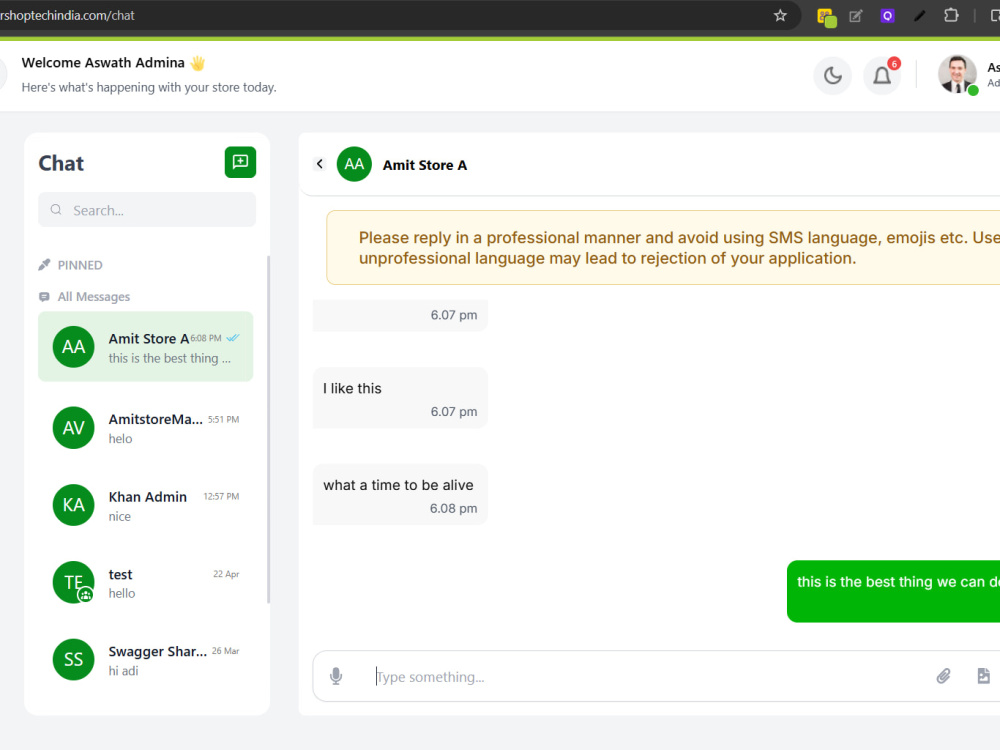The height and width of the screenshot is (750, 1000).
Task: Click the chat list scrollbar
Action: pos(268,429)
